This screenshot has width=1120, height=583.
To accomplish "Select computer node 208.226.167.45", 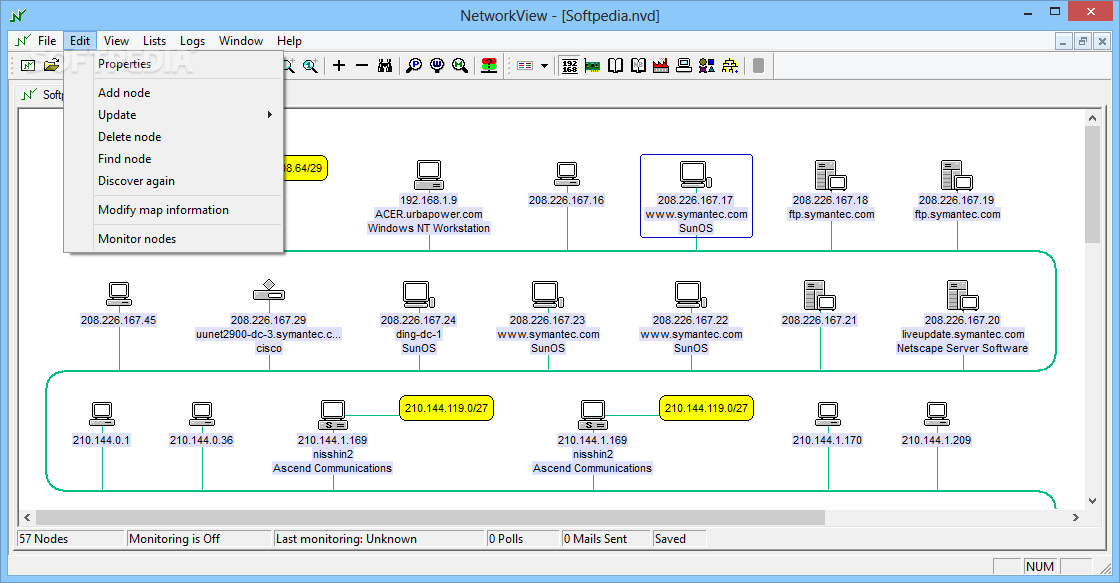I will [x=119, y=295].
